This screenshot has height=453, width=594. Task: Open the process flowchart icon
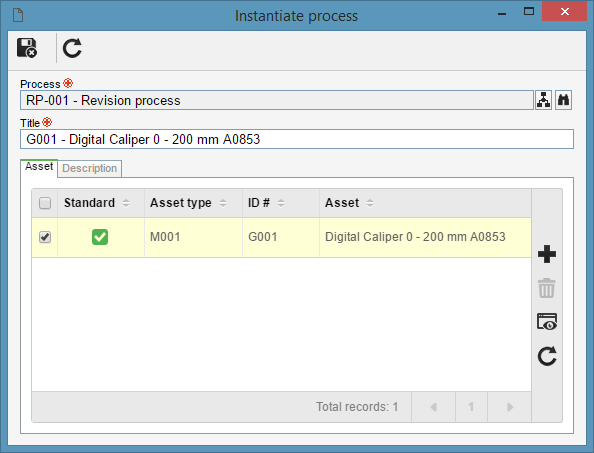[544, 100]
